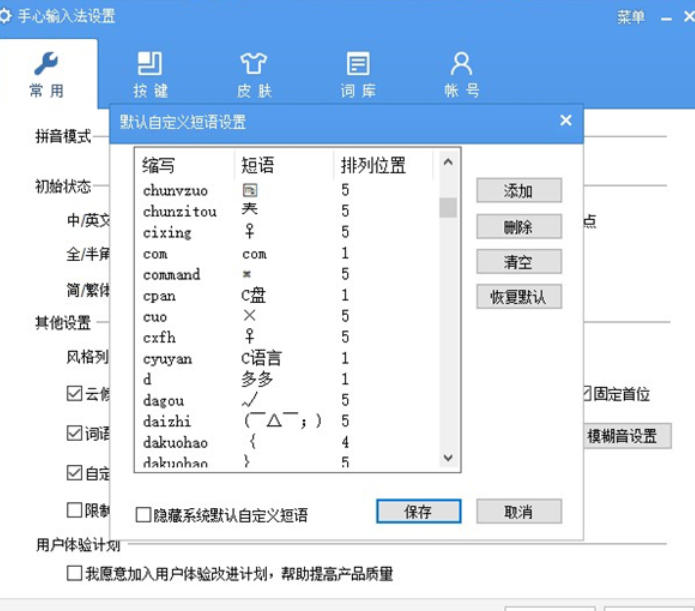Image resolution: width=695 pixels, height=611 pixels.
Task: Check 我愿意加入用户体验改进计划 option
Action: [74, 573]
